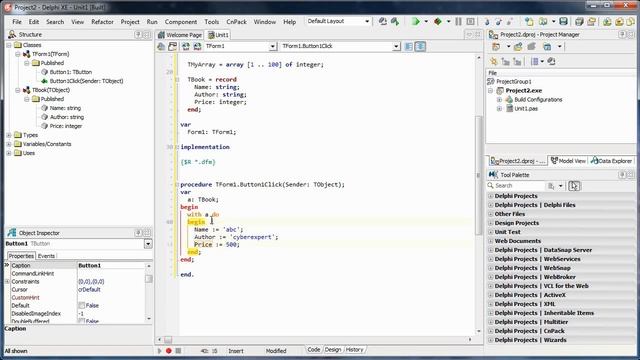
Task: Expand the Variables/Constants node in Structure
Action: [x=9, y=144]
